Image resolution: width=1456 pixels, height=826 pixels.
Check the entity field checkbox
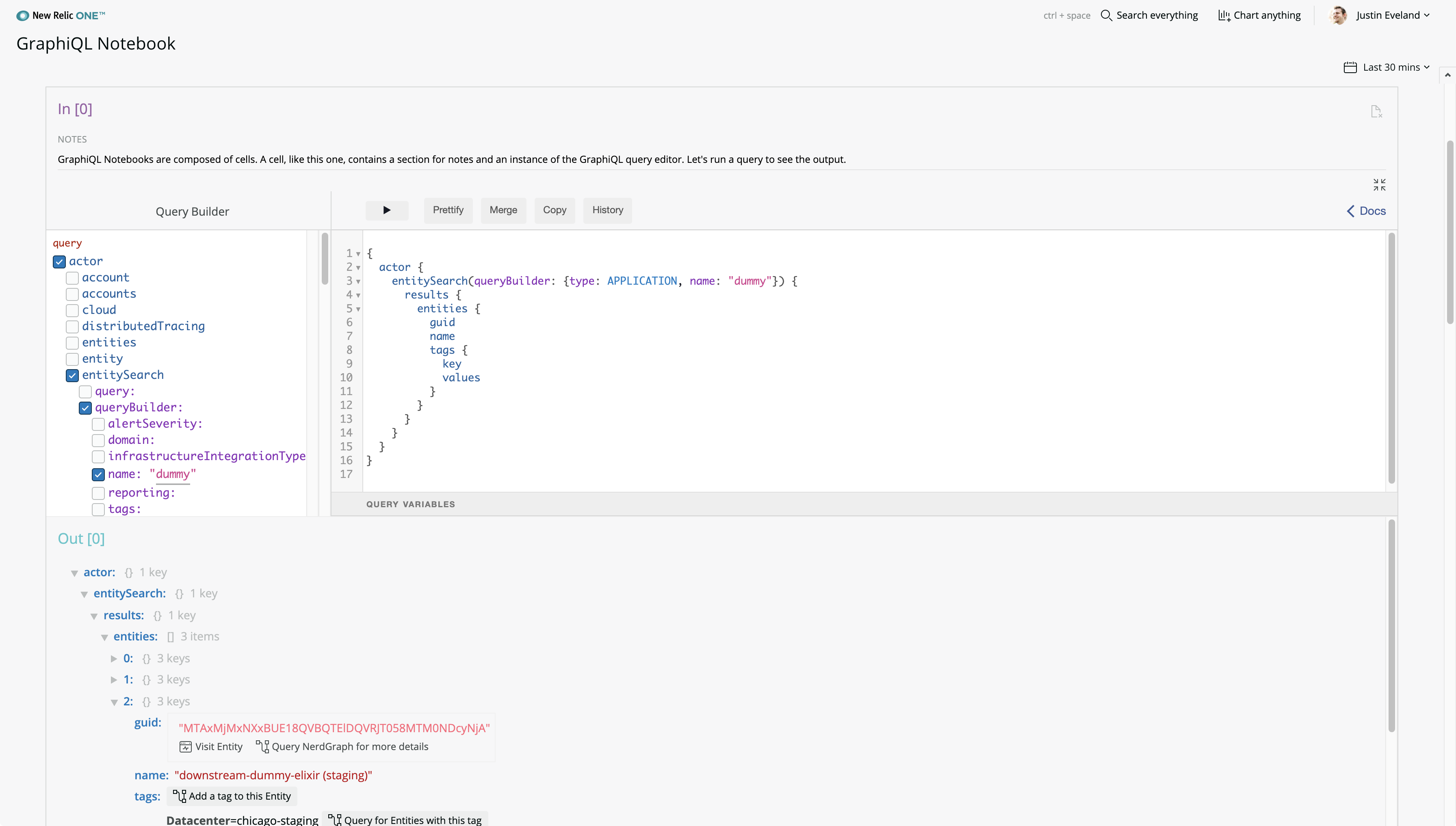click(x=72, y=359)
